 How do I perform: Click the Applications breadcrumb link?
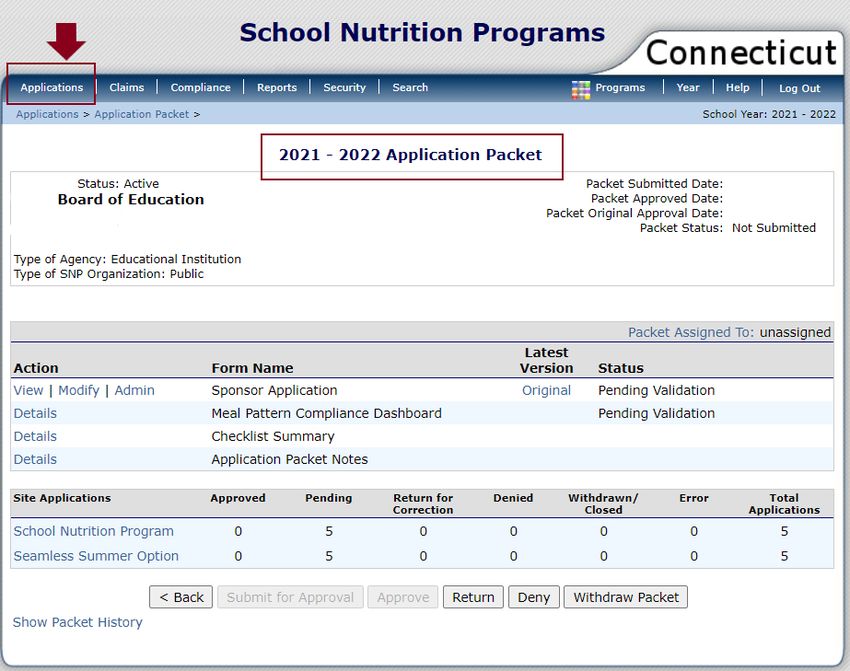point(47,114)
